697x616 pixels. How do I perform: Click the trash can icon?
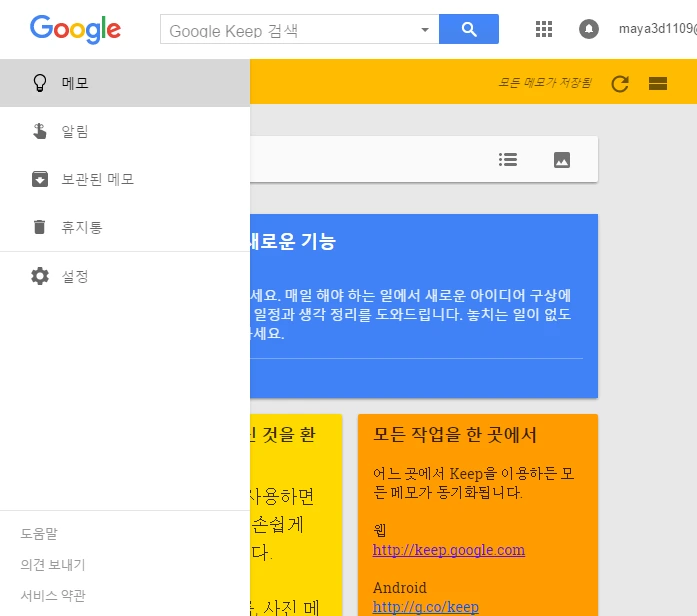40,227
